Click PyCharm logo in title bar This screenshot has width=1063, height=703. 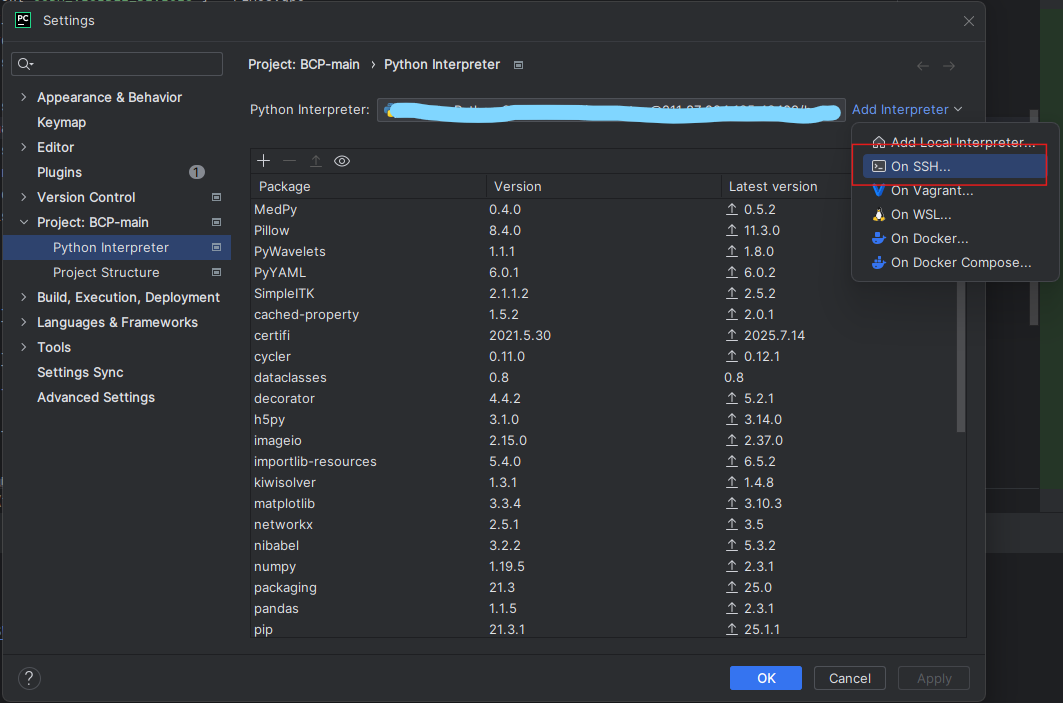click(x=23, y=20)
